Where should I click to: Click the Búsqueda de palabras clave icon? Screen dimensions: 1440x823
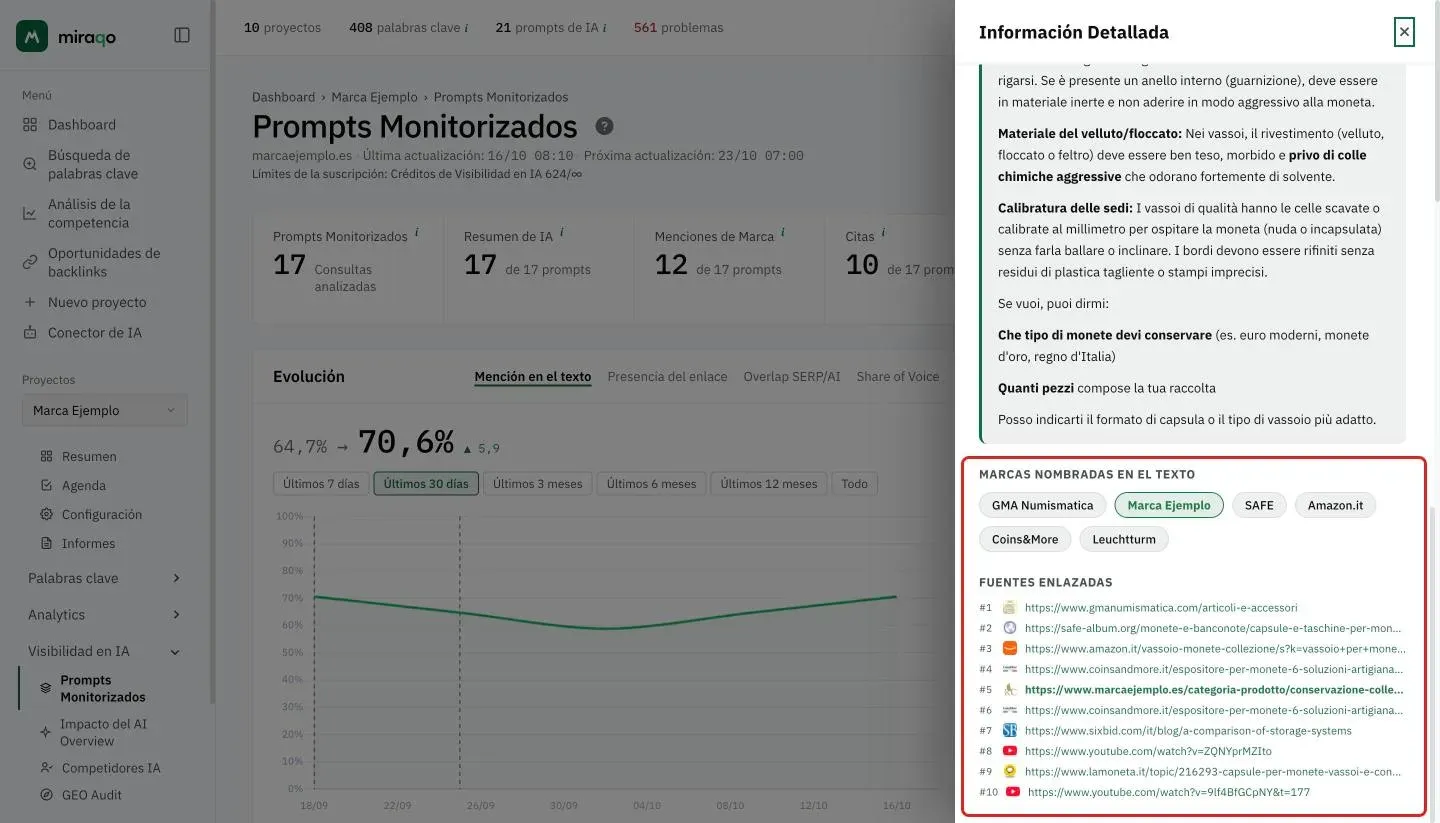click(30, 164)
